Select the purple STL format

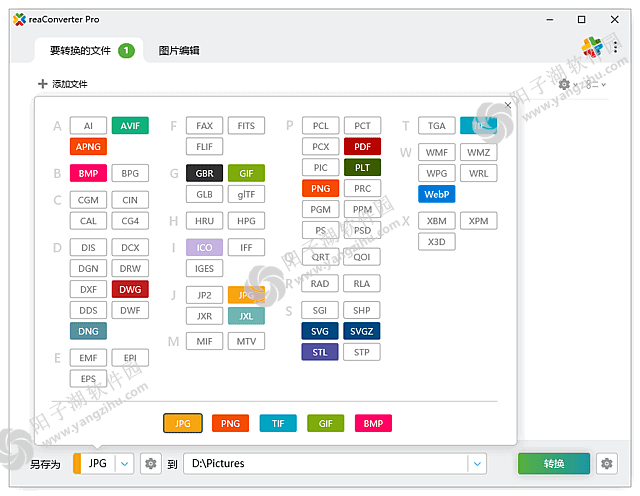point(320,352)
